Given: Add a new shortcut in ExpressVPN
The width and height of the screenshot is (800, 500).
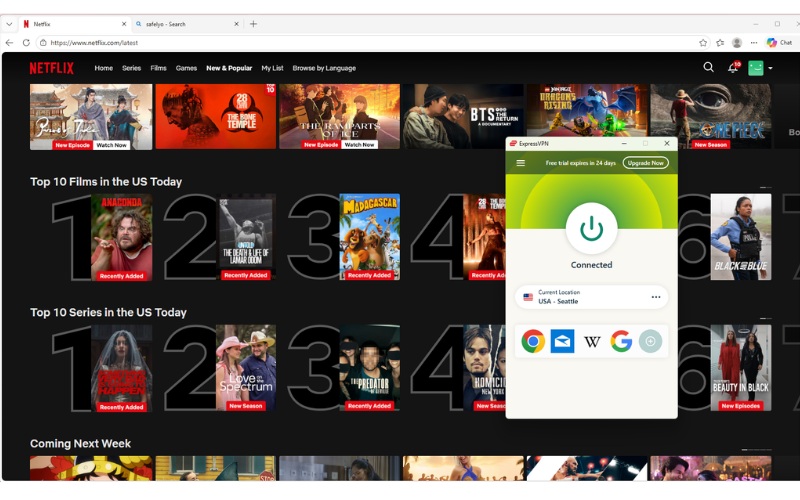Looking at the screenshot, I should tap(650, 341).
